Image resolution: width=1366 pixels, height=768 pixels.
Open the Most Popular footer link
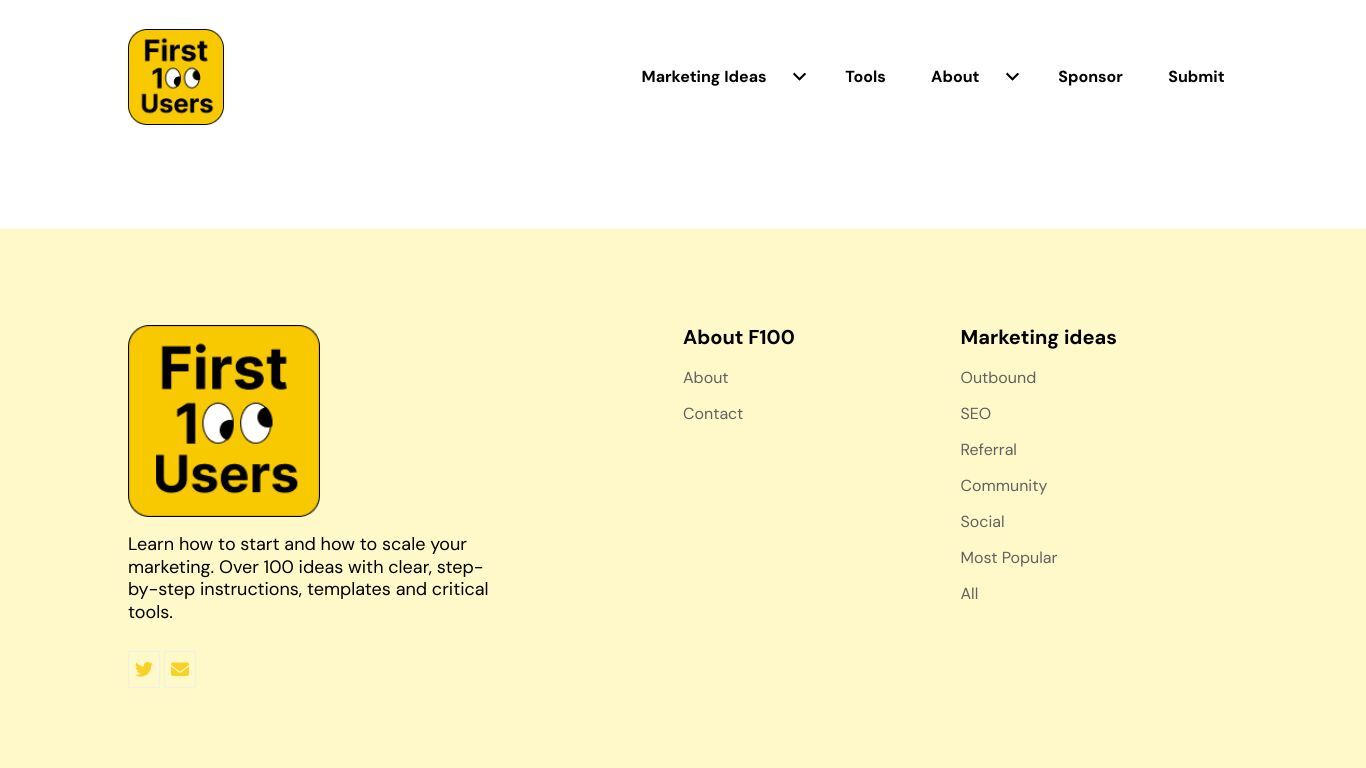click(1009, 558)
